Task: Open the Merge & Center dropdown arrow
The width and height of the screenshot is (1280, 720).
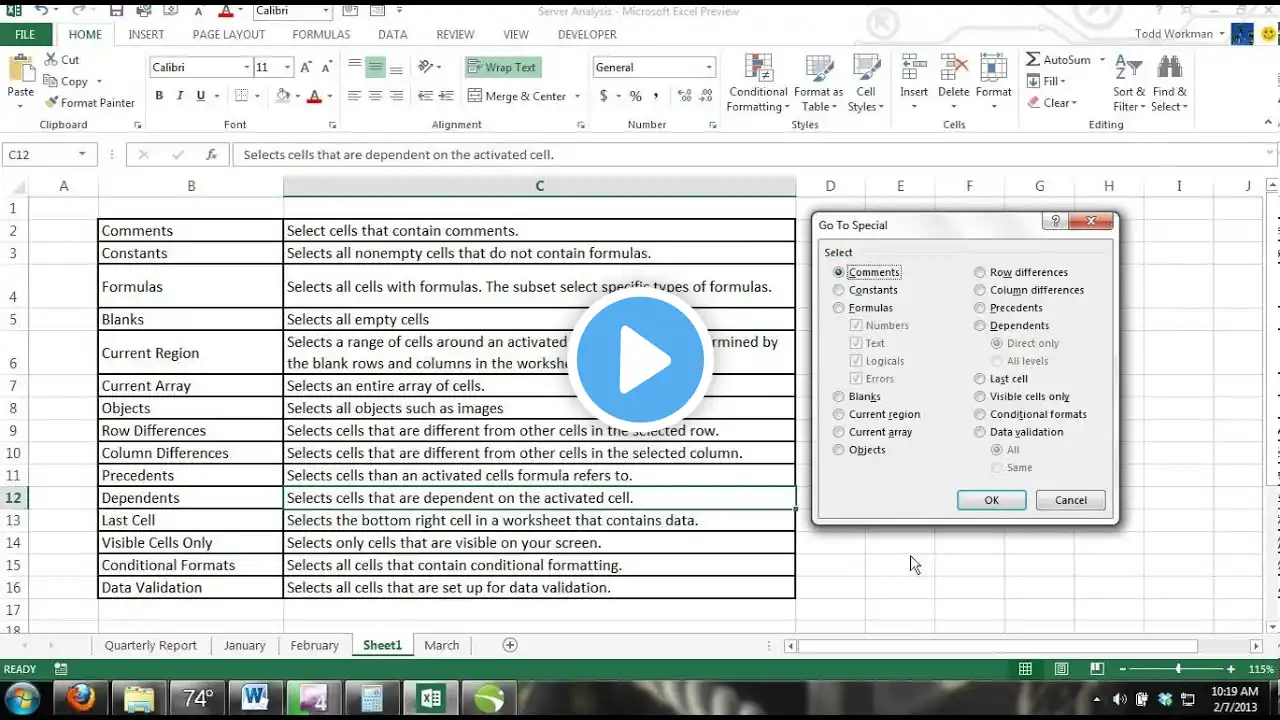Action: pos(577,97)
